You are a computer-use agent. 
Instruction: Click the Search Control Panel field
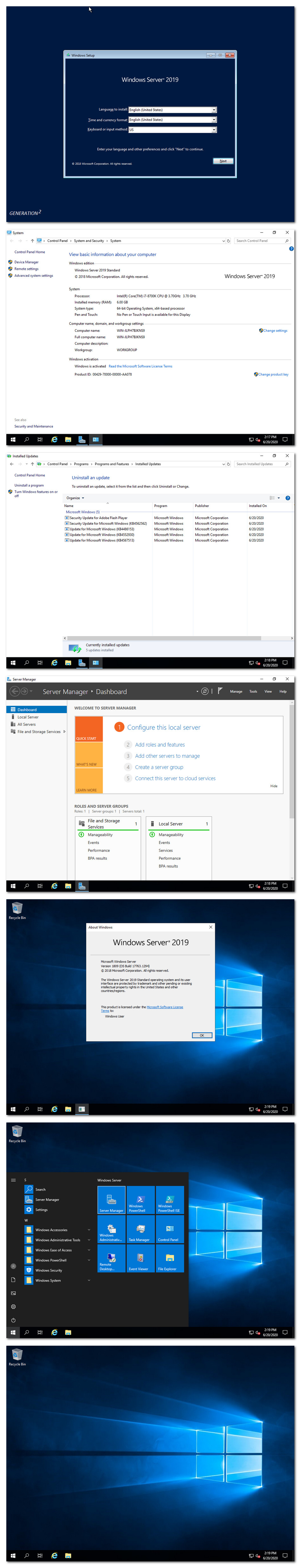click(x=262, y=241)
